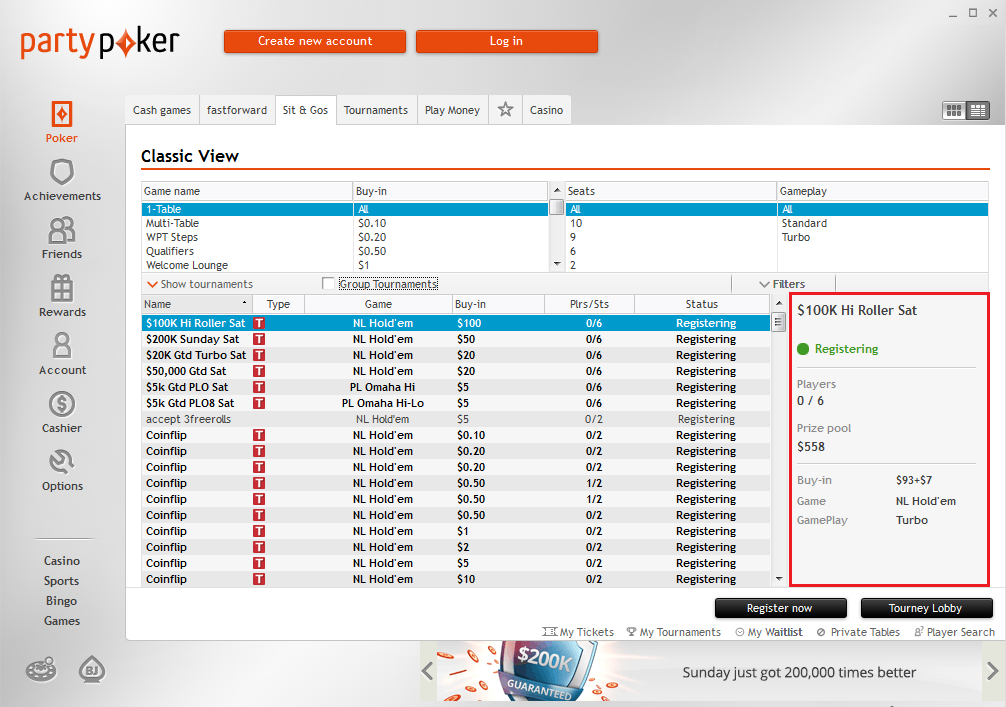Open Achievements shield icon
The height and width of the screenshot is (707, 1006).
tap(62, 172)
